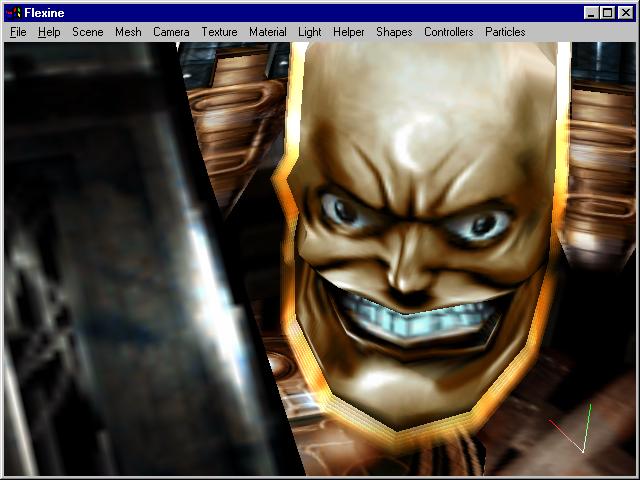Open the Controllers menu
The height and width of the screenshot is (480, 640).
point(449,32)
